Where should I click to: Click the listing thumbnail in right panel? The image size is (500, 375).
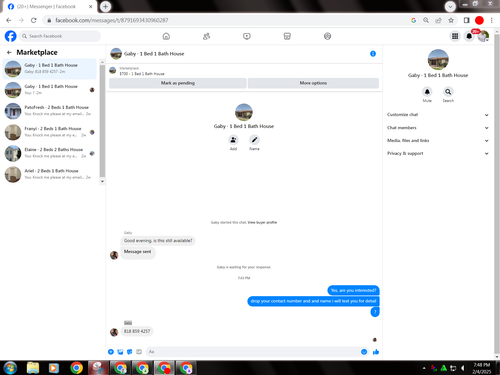[438, 60]
